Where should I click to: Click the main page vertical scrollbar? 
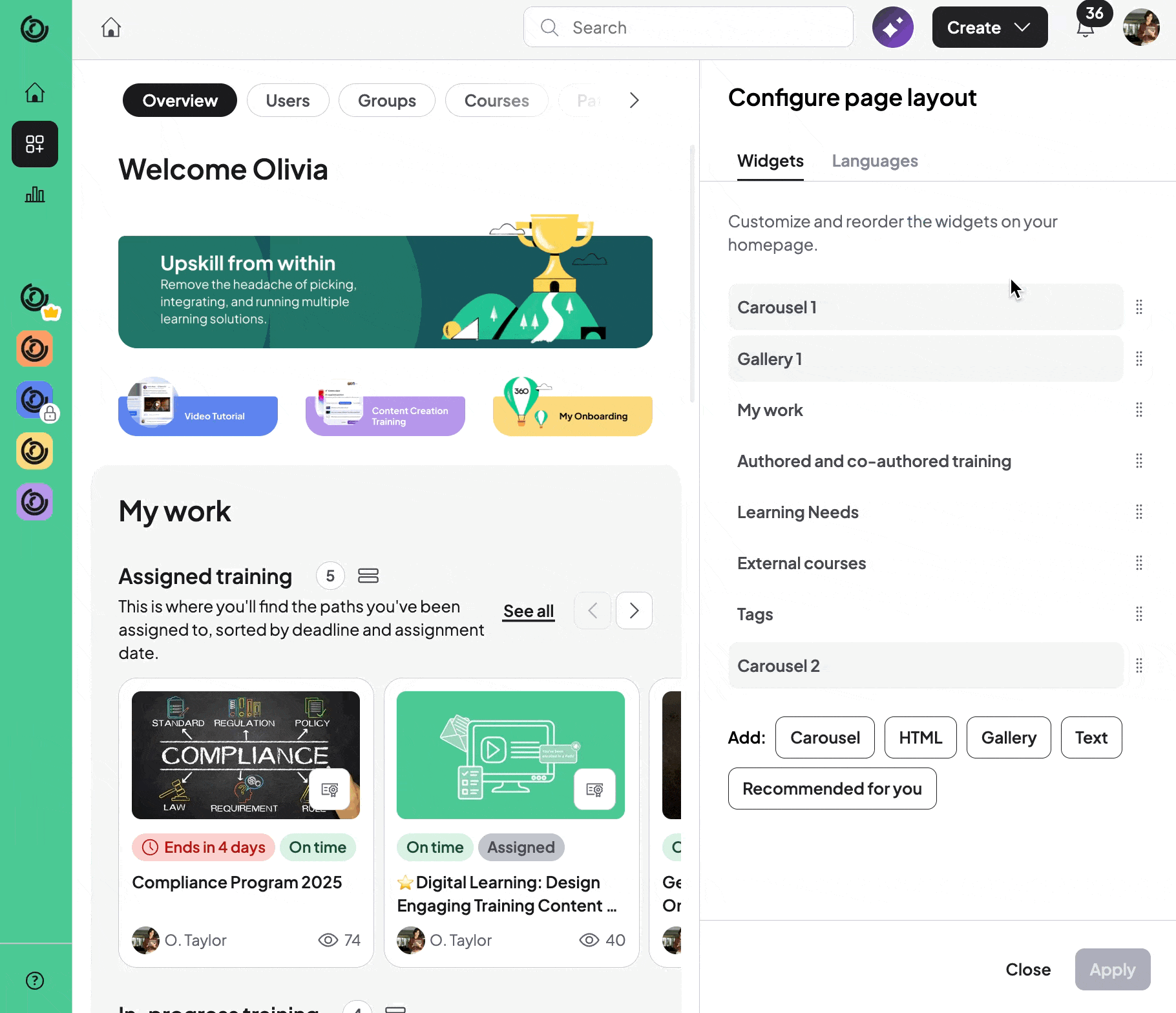click(x=692, y=274)
